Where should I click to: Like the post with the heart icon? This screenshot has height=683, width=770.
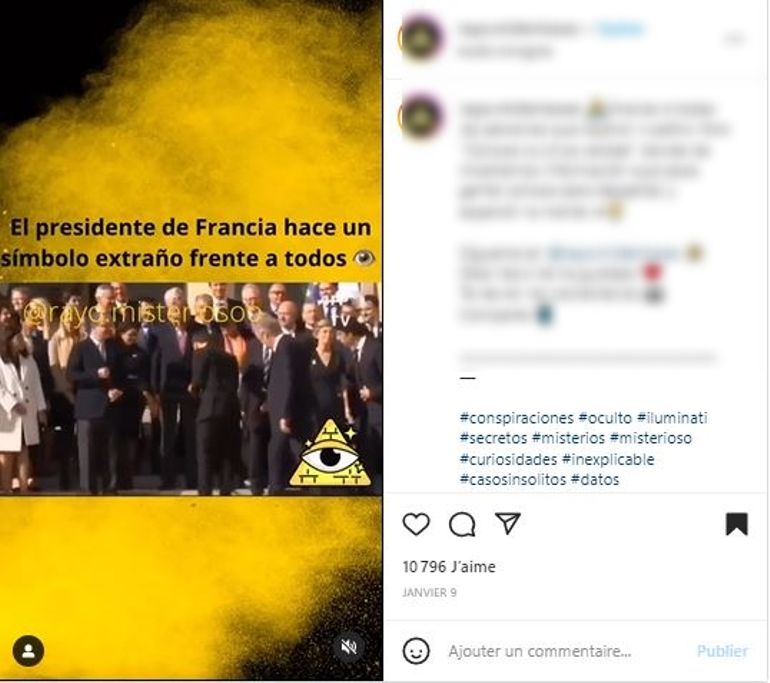pos(416,524)
